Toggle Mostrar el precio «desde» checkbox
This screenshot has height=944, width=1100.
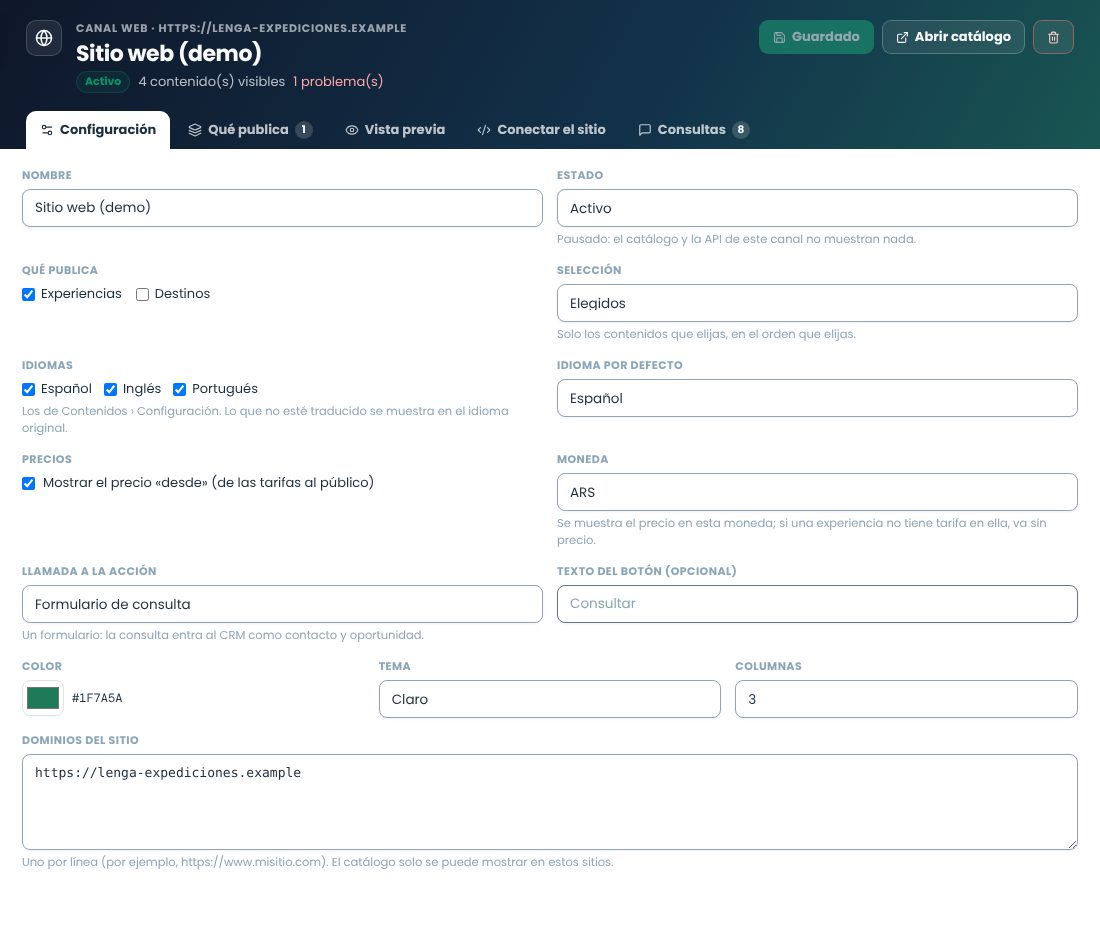(x=29, y=483)
